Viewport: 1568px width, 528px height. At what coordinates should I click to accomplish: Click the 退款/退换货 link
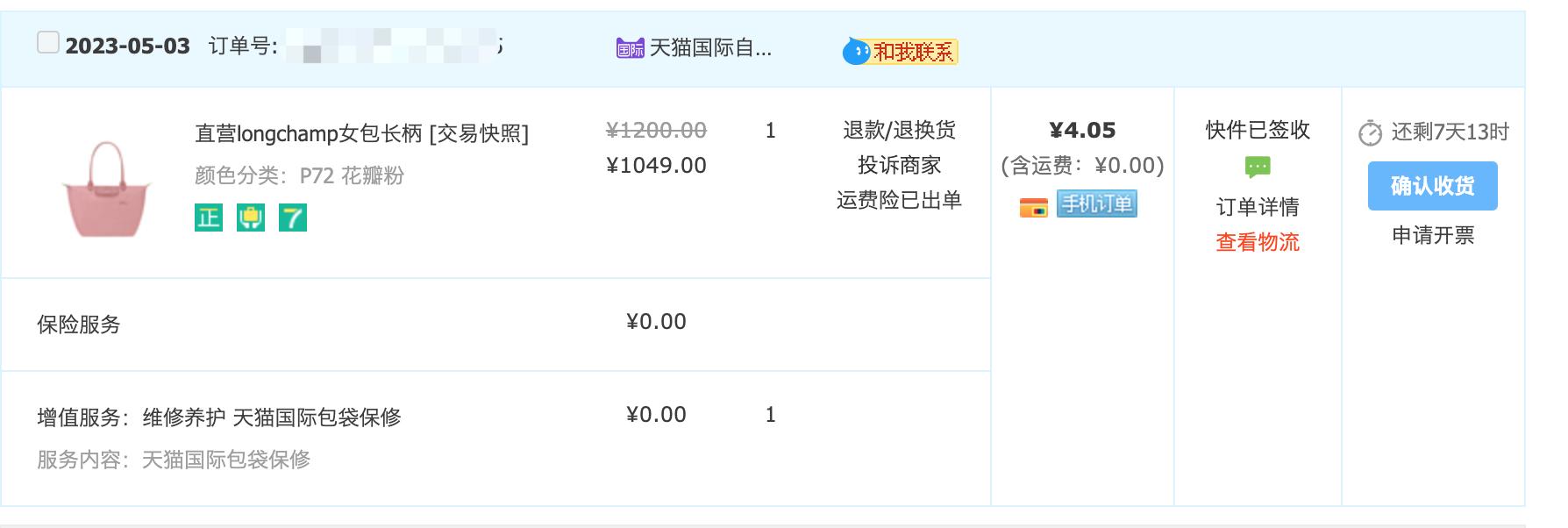click(x=898, y=131)
